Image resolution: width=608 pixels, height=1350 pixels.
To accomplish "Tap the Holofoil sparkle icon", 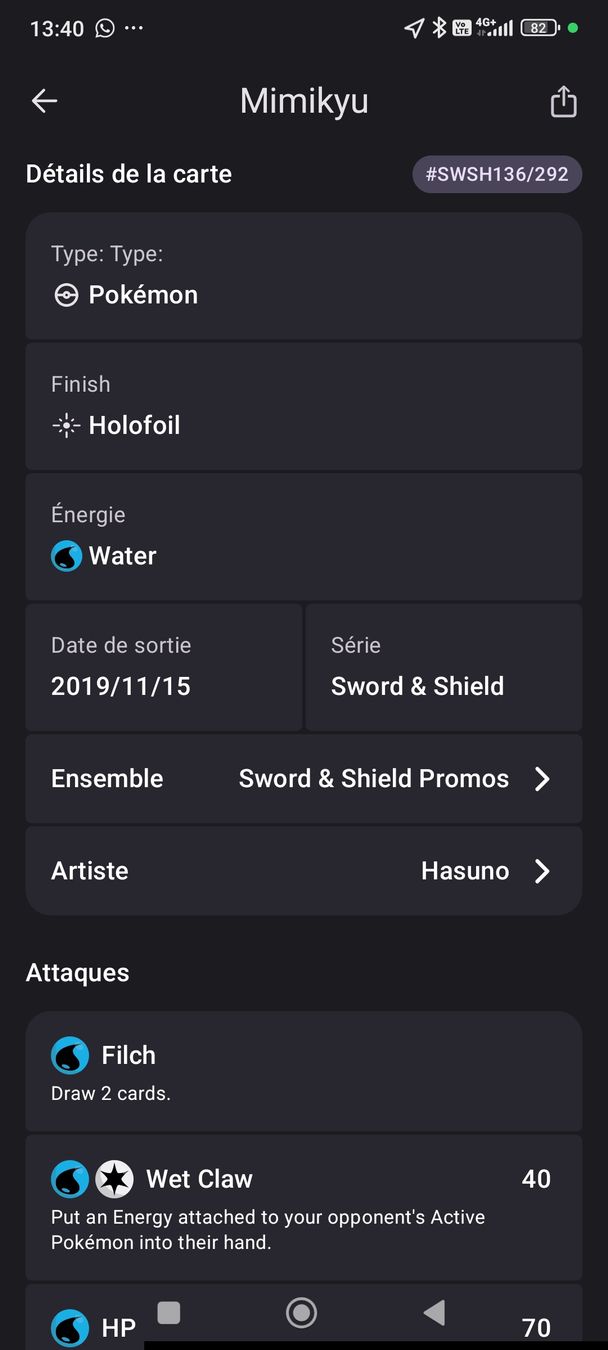I will (x=66, y=425).
